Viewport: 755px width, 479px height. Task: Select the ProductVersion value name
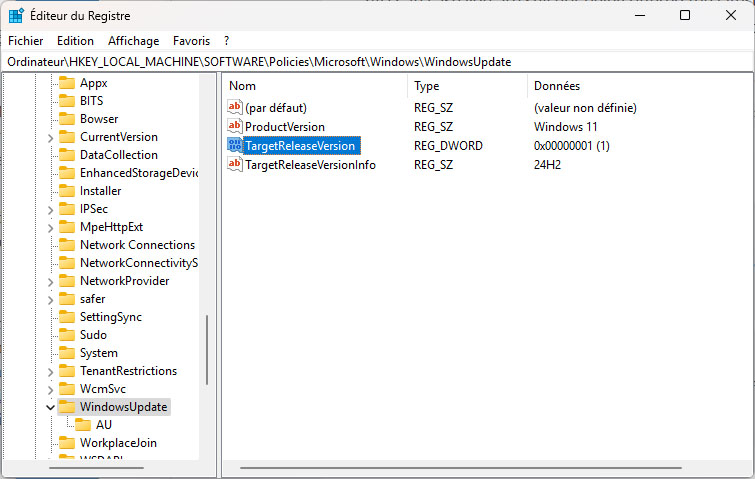[x=285, y=127]
